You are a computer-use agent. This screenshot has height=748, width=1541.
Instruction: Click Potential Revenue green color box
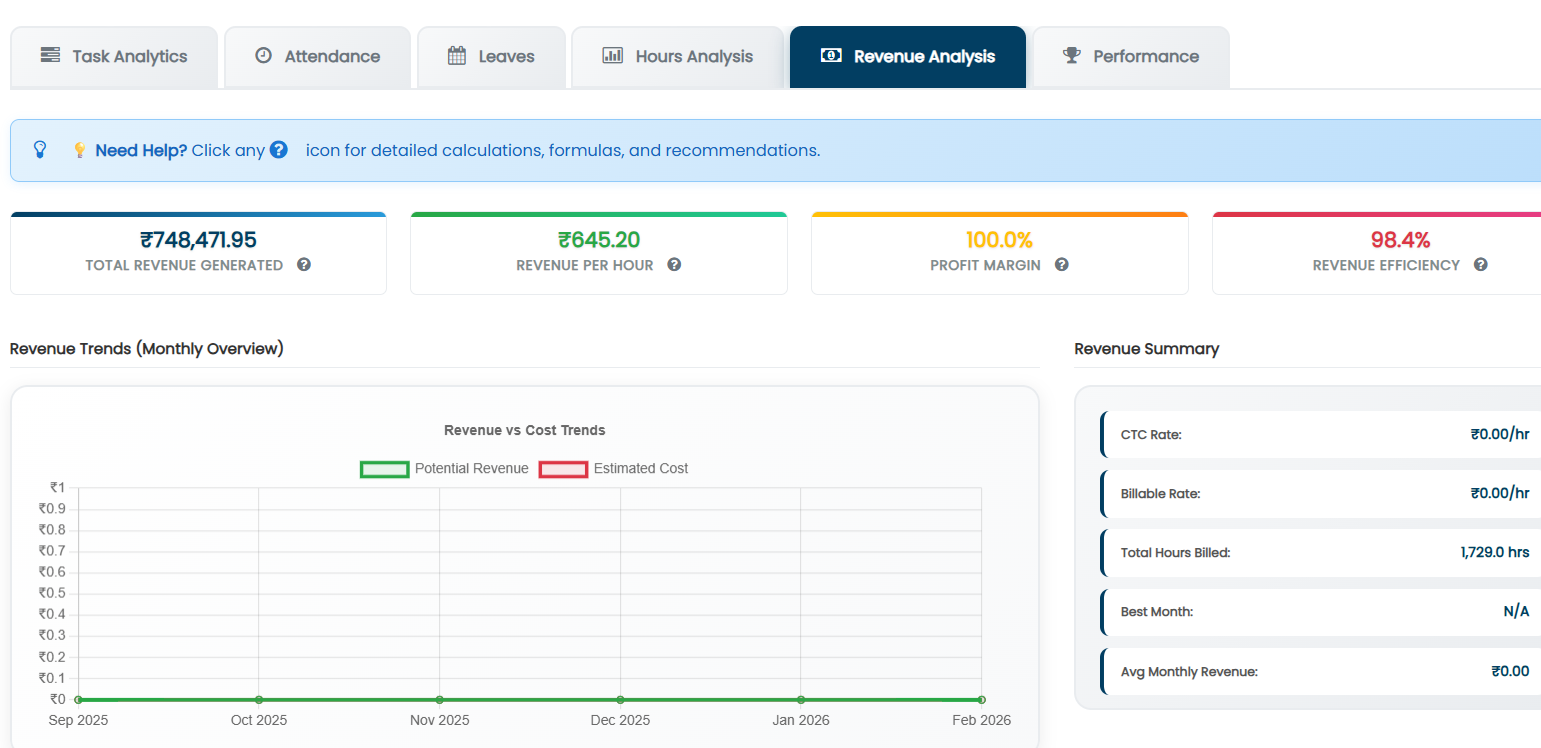click(385, 469)
